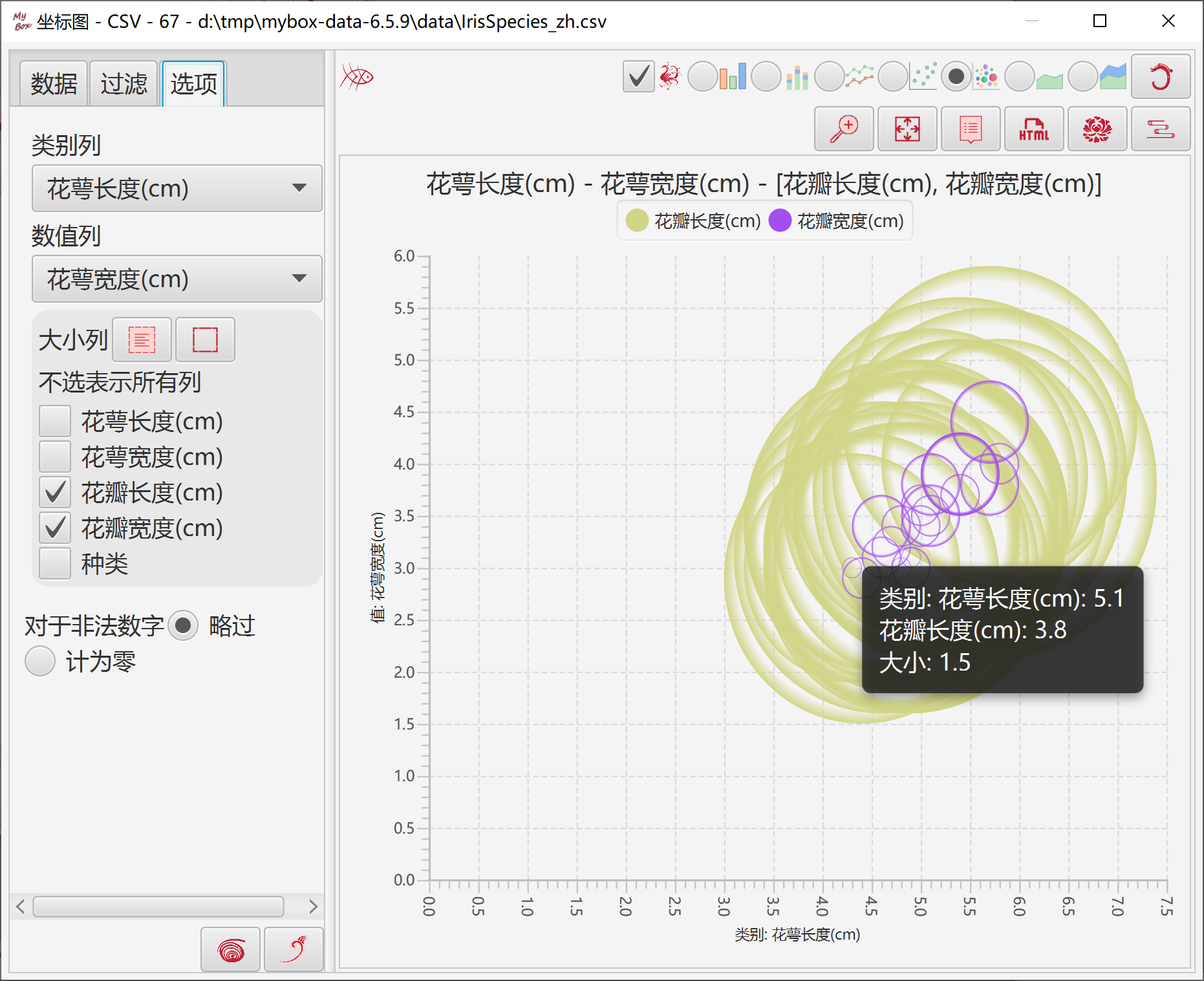The image size is (1204, 981).
Task: Click the stacked bar chart icon
Action: (797, 76)
